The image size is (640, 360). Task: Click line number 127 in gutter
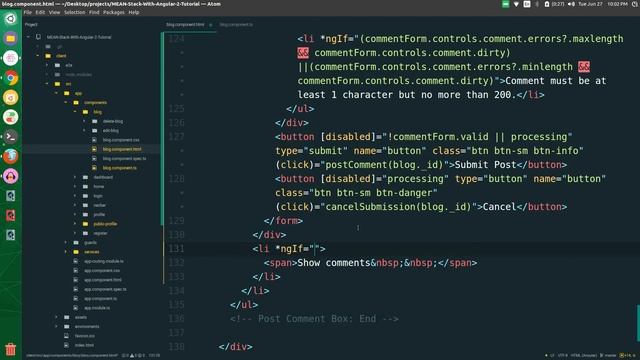[x=176, y=137]
